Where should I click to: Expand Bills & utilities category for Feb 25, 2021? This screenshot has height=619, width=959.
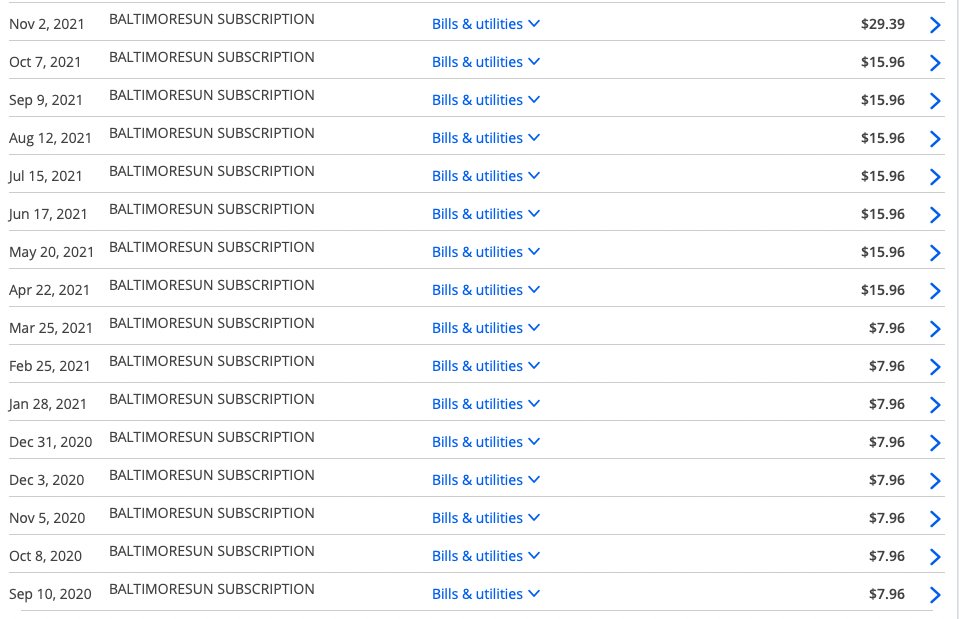[486, 366]
